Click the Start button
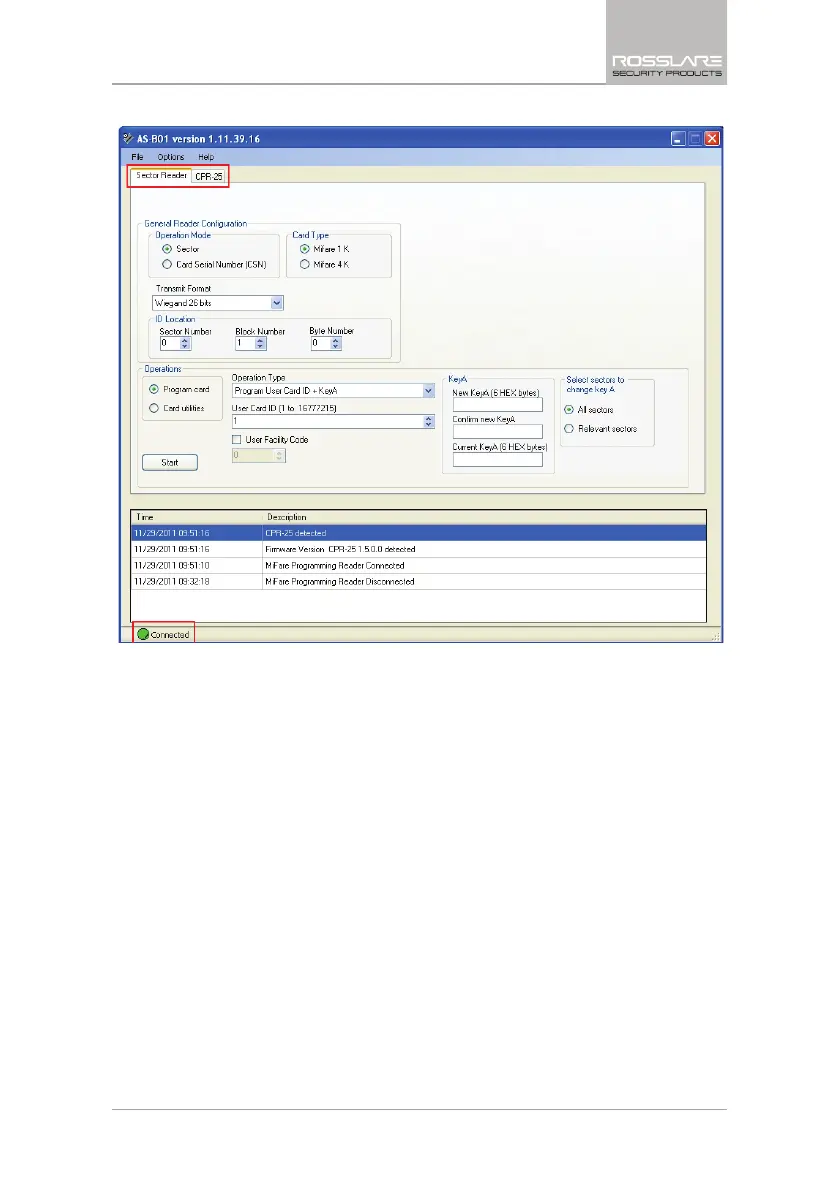This screenshot has width=839, height=1191. pyautogui.click(x=170, y=463)
